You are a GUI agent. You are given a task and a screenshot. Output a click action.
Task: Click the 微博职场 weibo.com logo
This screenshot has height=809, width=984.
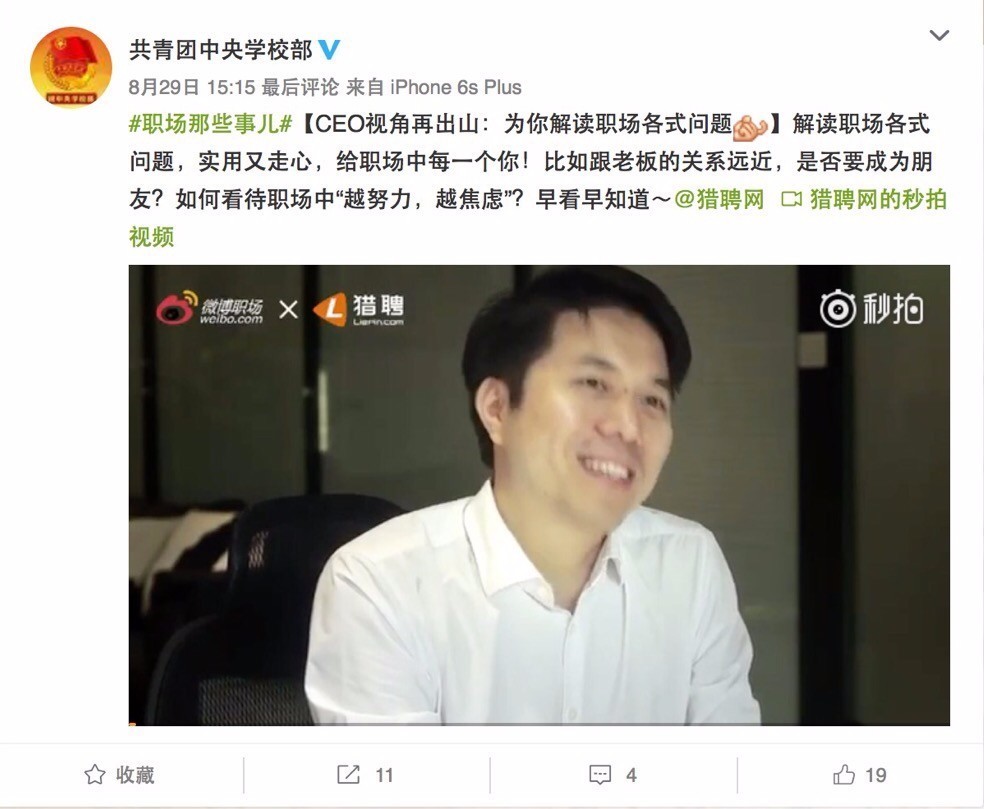click(x=210, y=309)
